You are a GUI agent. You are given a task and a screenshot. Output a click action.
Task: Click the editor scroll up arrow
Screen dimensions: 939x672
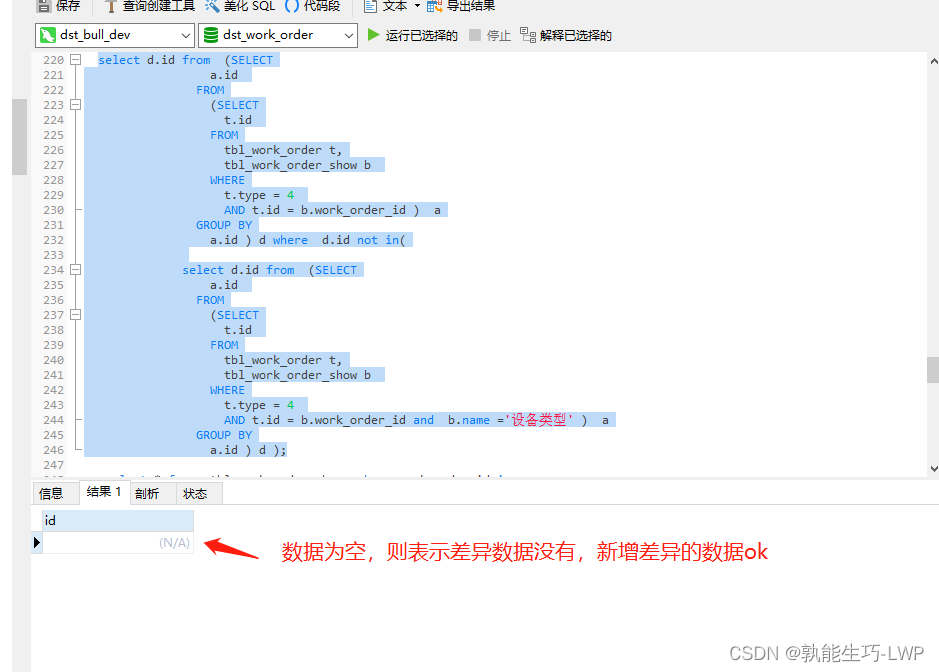tap(934, 61)
